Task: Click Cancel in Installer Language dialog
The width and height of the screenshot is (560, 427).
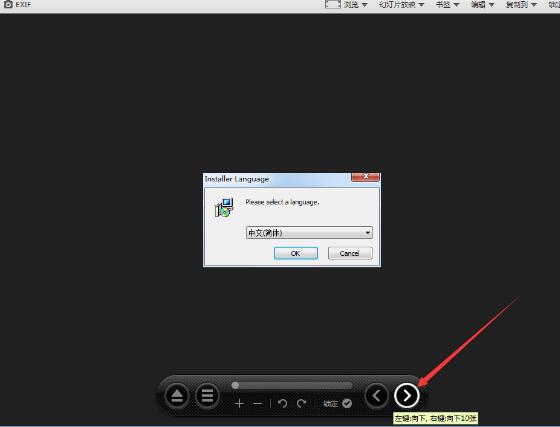Action: point(350,253)
